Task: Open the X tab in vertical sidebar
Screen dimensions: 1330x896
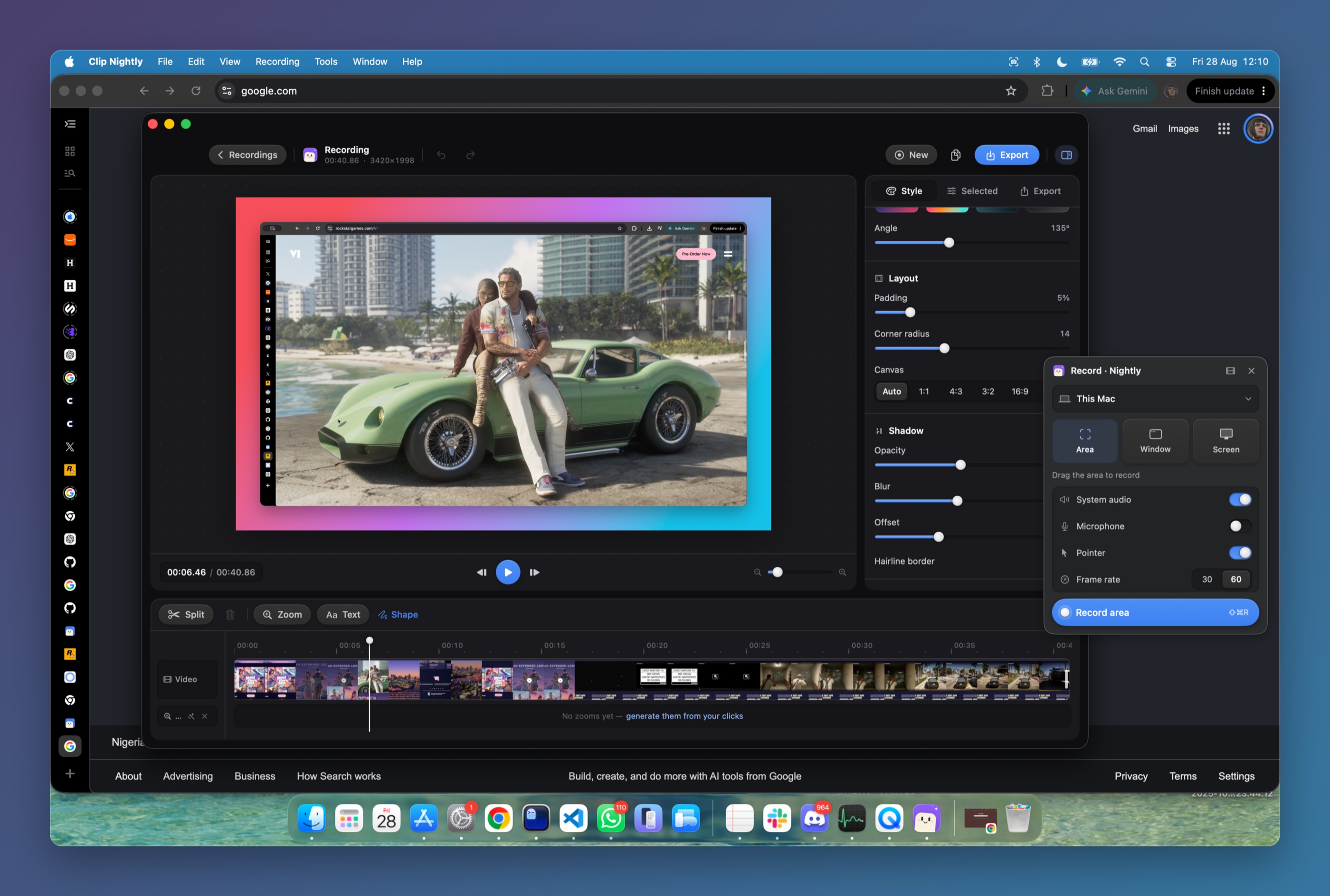Action: (70, 447)
